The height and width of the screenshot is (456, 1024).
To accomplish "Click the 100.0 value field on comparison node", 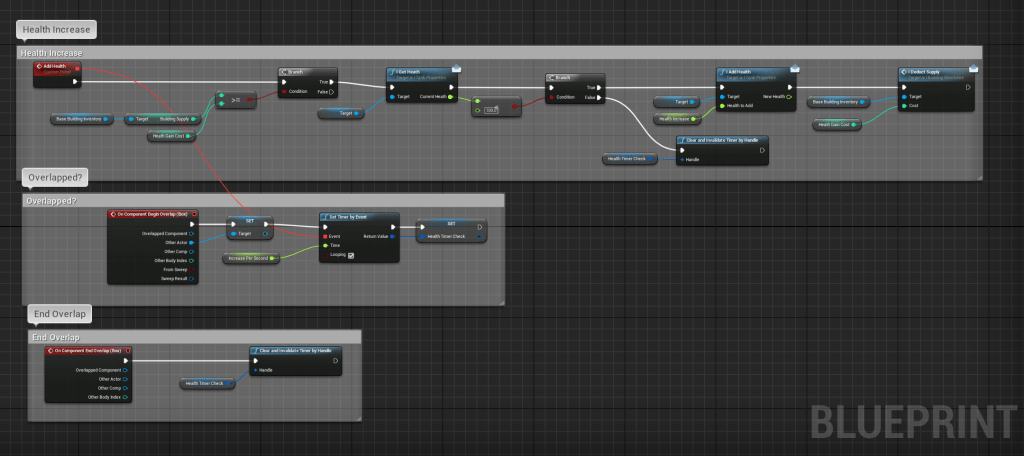I will pos(491,109).
